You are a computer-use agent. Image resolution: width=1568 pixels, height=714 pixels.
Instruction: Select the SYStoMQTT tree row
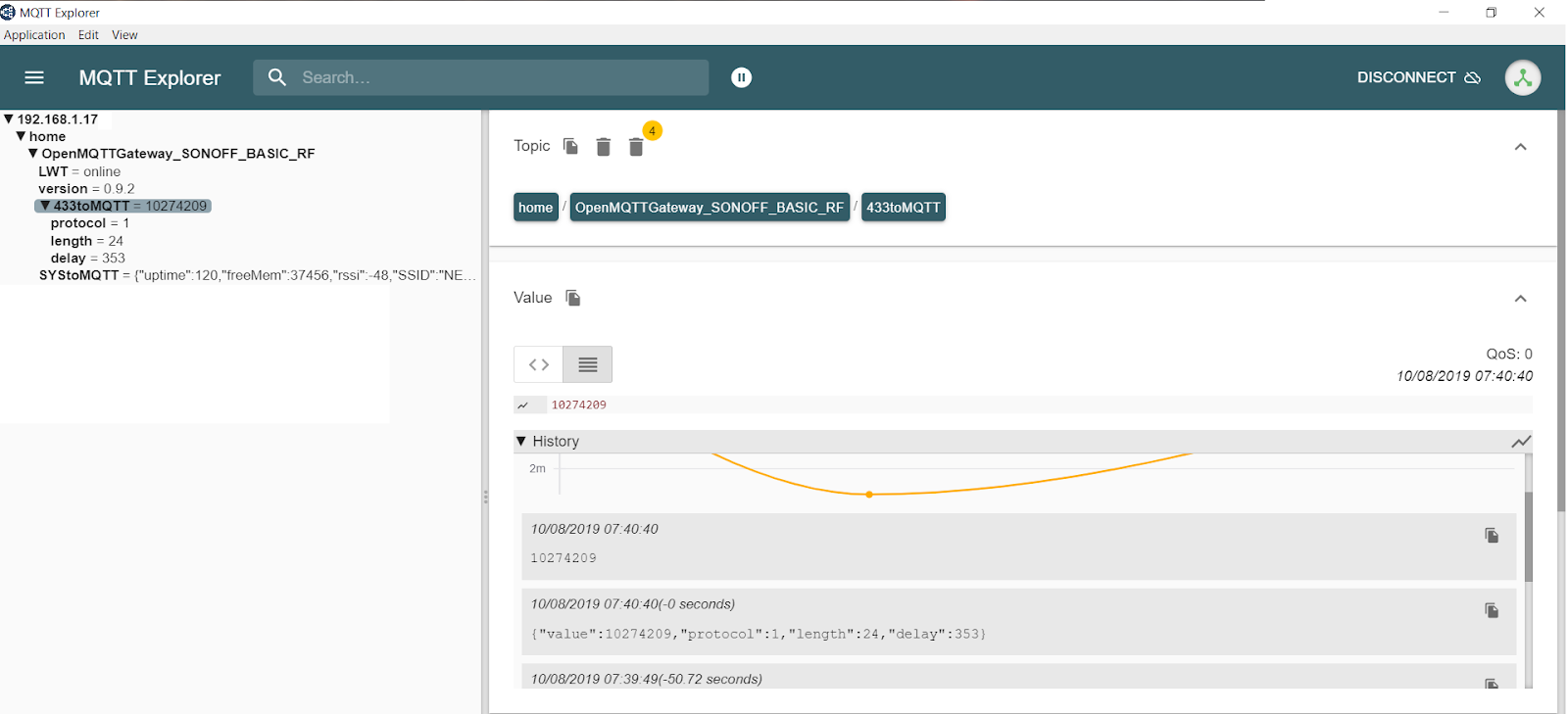point(258,275)
